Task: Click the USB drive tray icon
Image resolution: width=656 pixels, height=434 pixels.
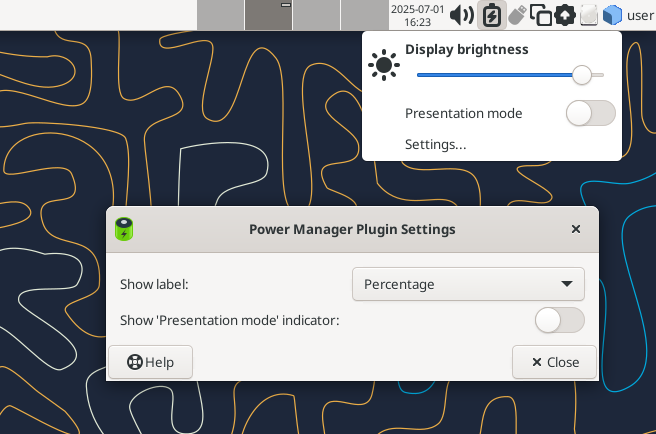Action: (x=517, y=15)
